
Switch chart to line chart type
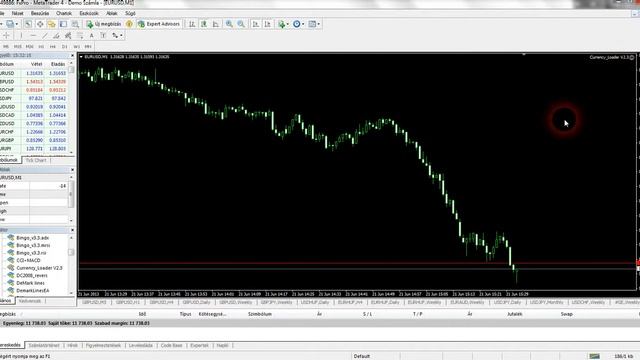(216, 24)
